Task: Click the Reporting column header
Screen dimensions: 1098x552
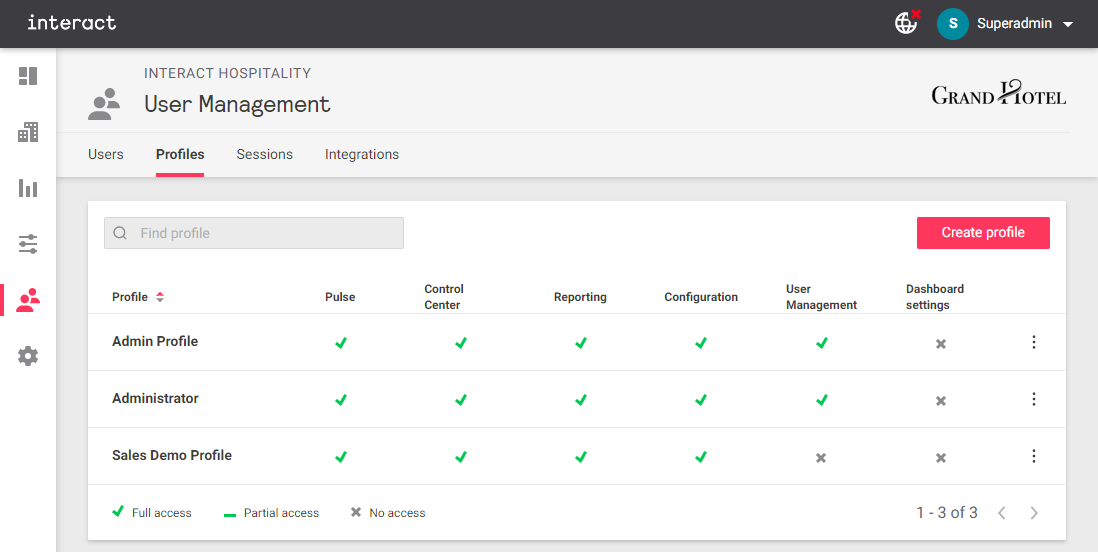Action: coord(580,297)
